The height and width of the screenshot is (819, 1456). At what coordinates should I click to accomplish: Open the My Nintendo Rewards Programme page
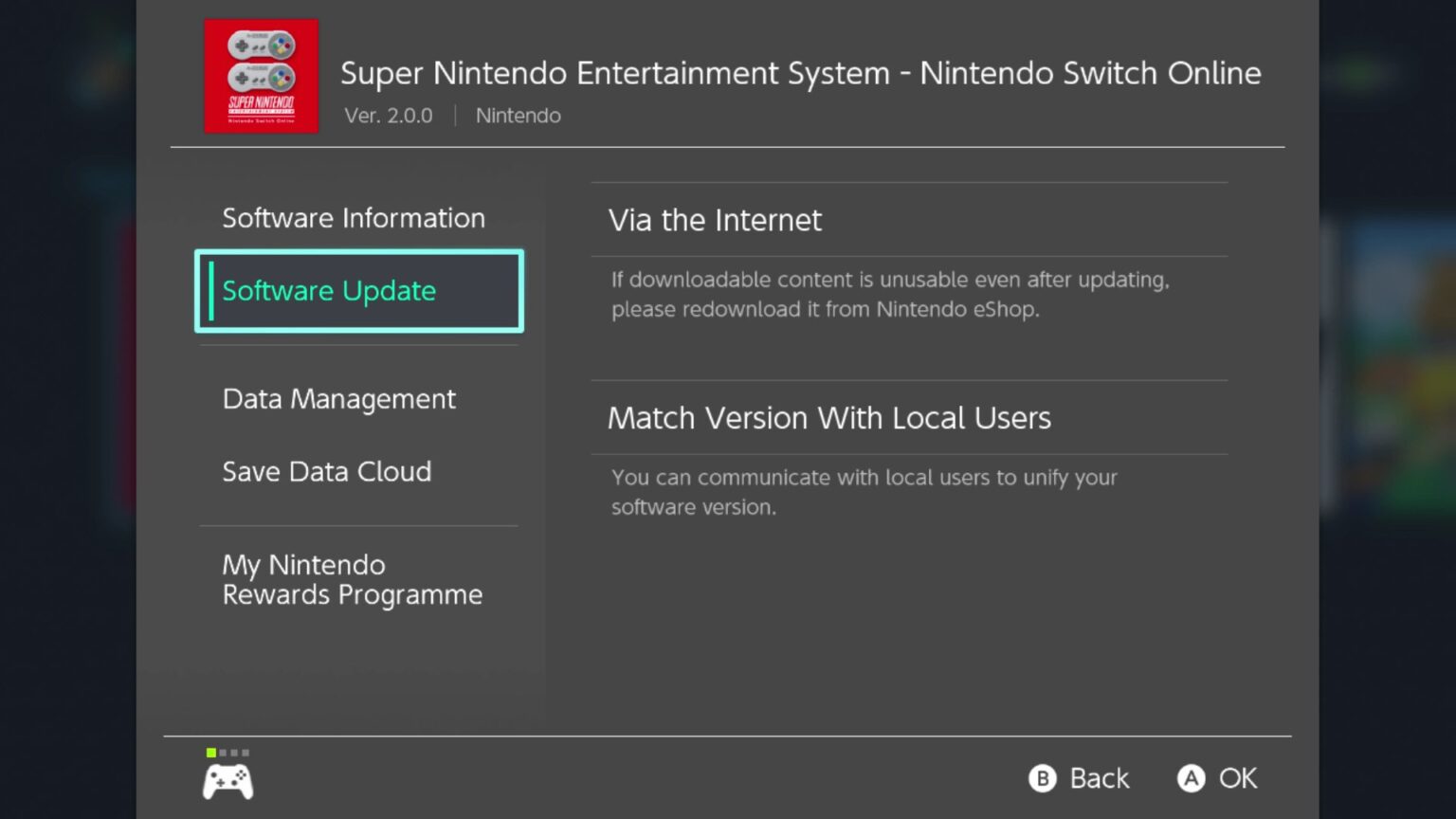pyautogui.click(x=351, y=579)
